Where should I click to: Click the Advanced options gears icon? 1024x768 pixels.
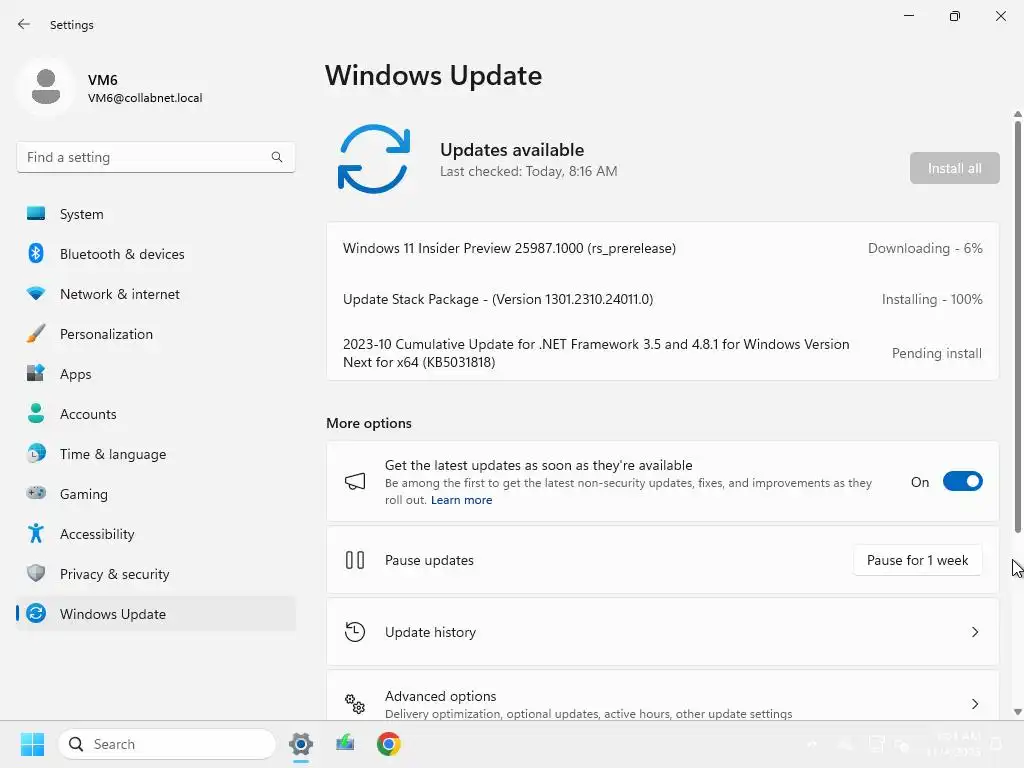click(355, 703)
